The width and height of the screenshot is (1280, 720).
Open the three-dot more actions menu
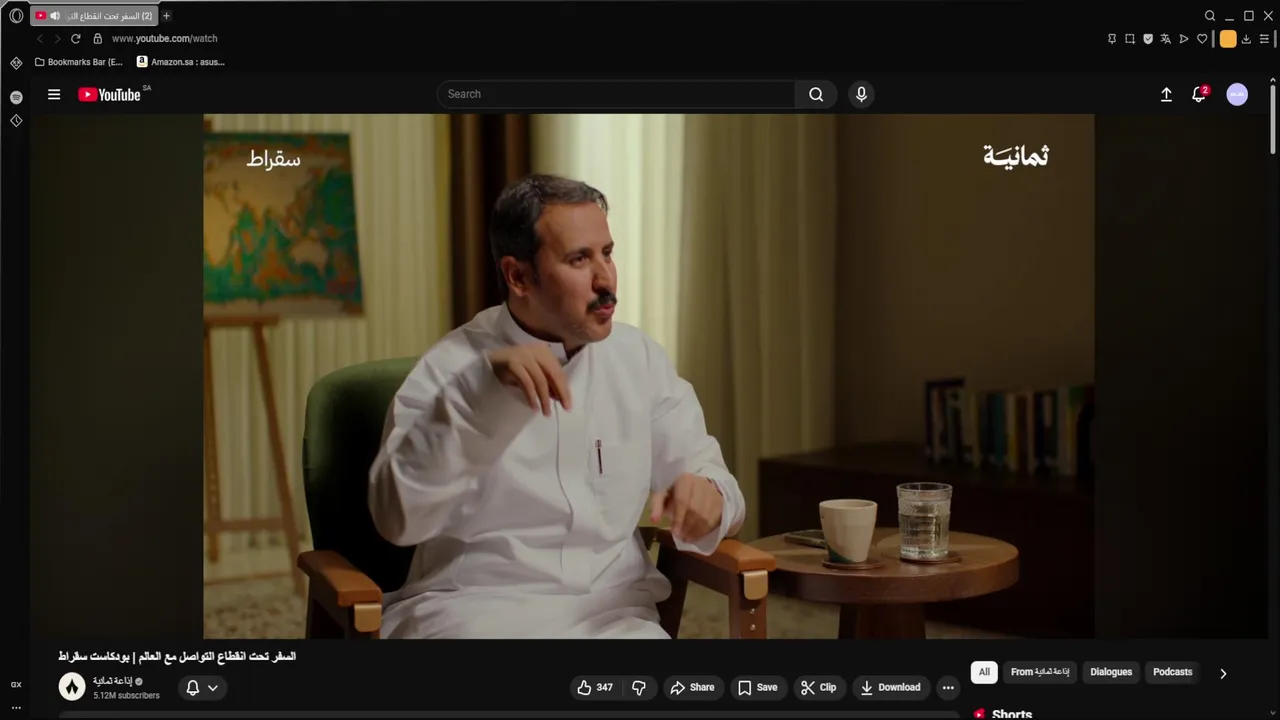point(948,687)
